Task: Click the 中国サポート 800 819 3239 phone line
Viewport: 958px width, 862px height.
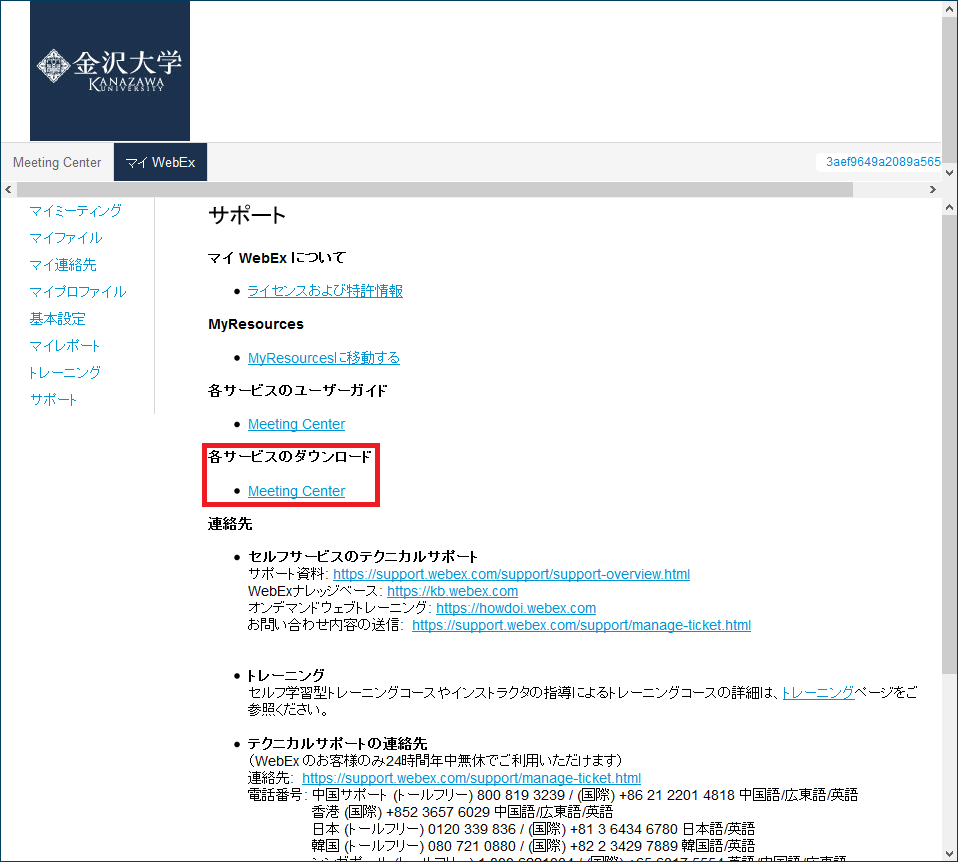Action: tap(585, 795)
